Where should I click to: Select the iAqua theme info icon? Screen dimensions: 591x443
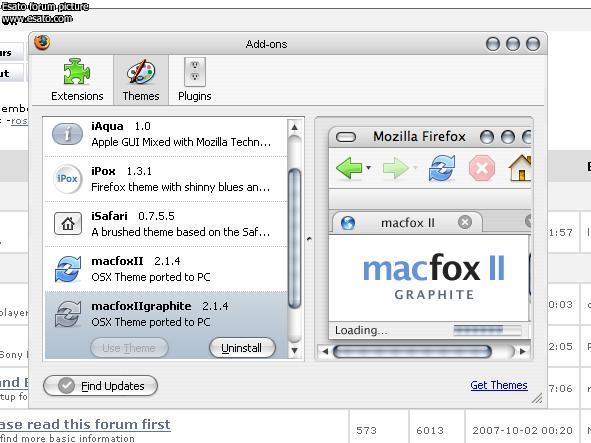[x=67, y=134]
